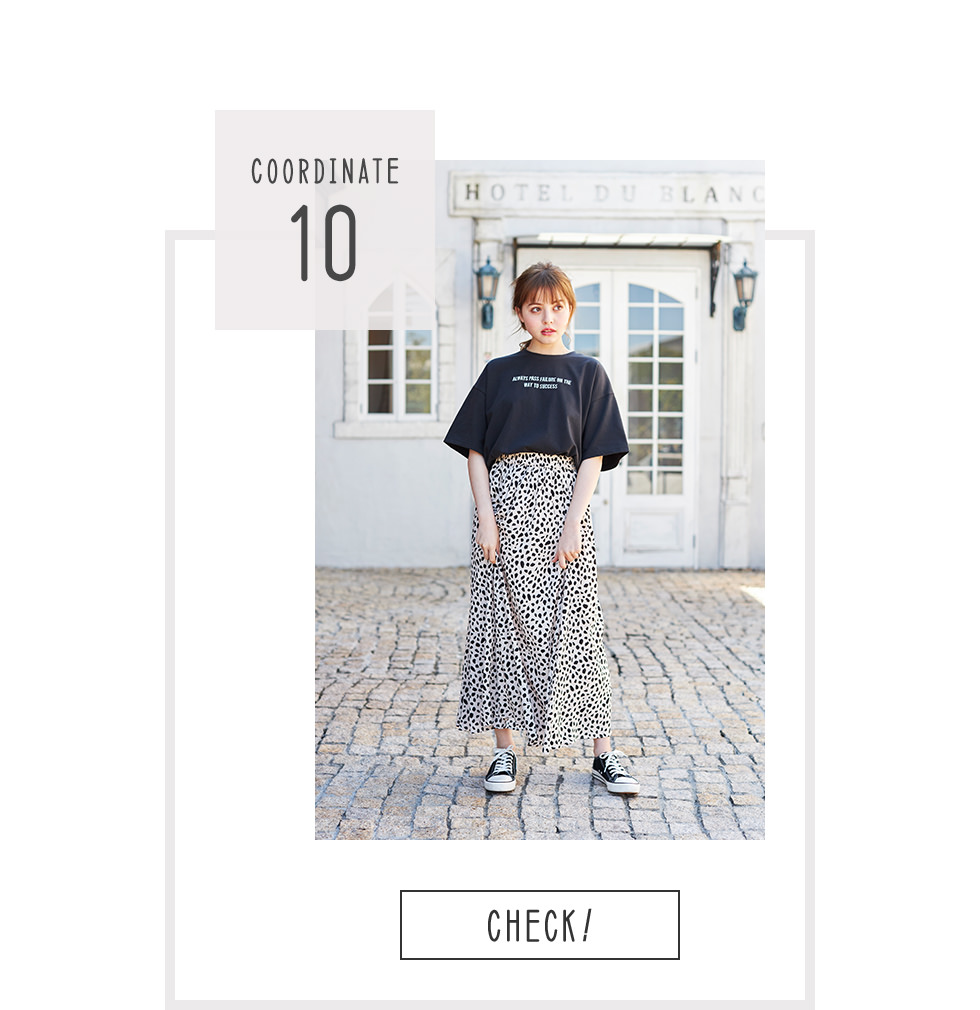Viewport: 980px width, 1010px height.
Task: Click the HOTEL DU BLANC sign
Action: pos(607,193)
